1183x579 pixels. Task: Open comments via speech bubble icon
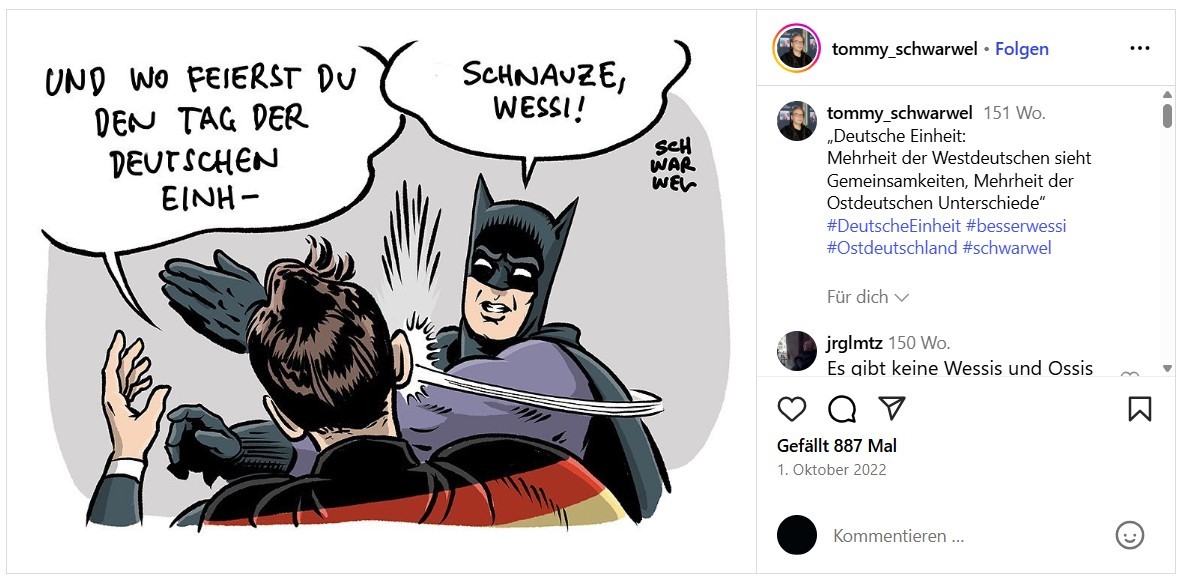[x=842, y=409]
